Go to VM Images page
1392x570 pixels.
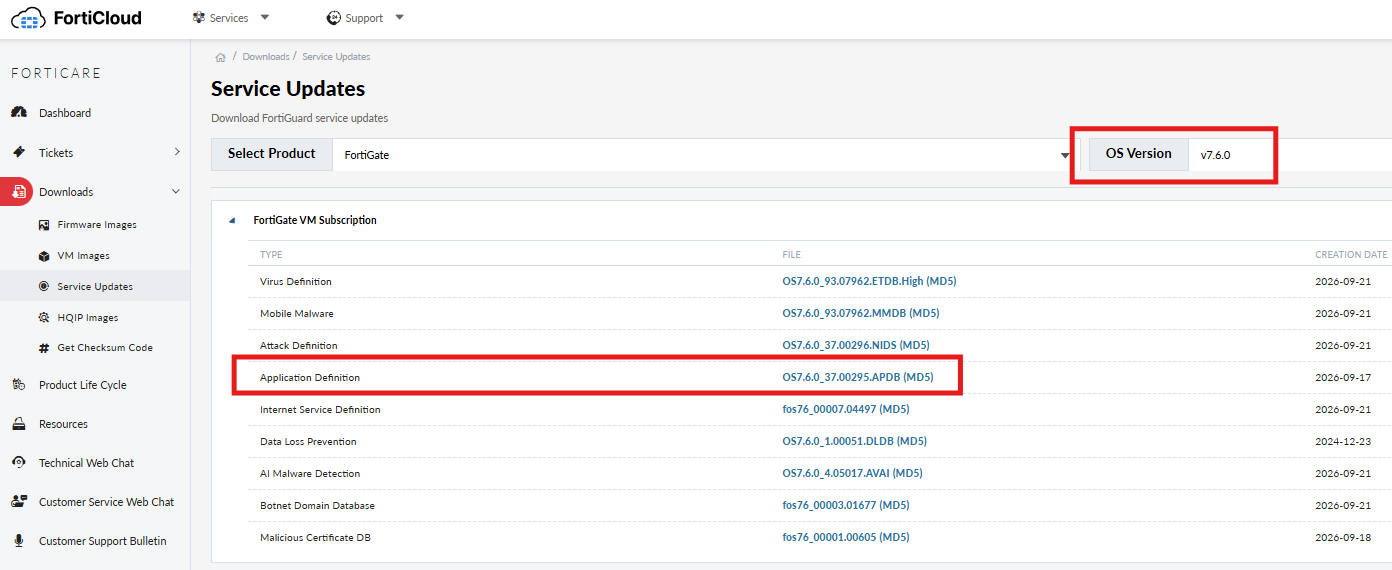pos(84,256)
